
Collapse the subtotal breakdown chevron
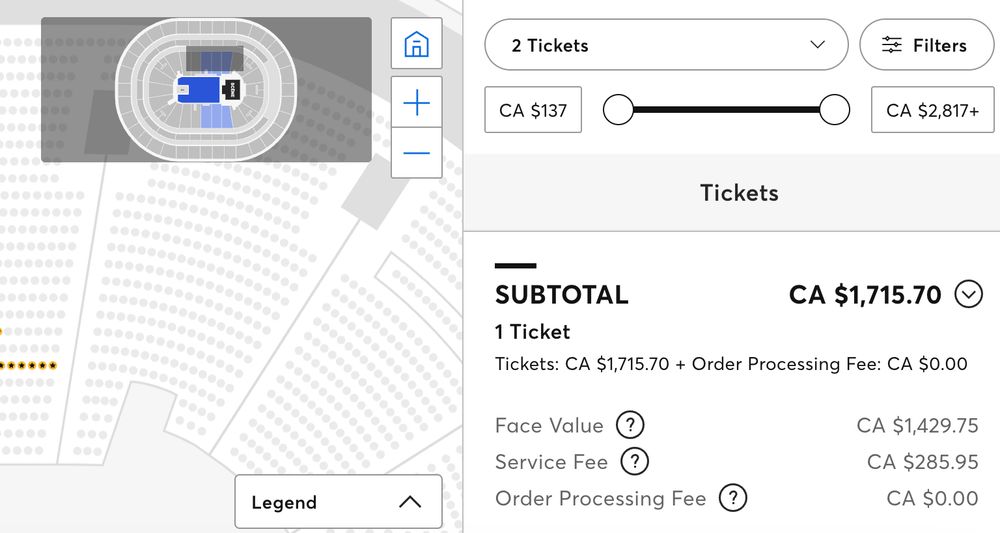968,295
